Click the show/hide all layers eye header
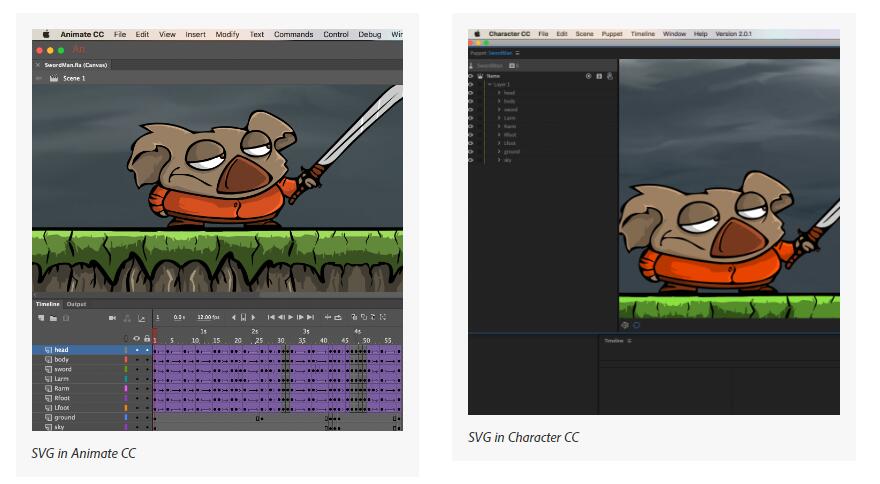 (136, 339)
